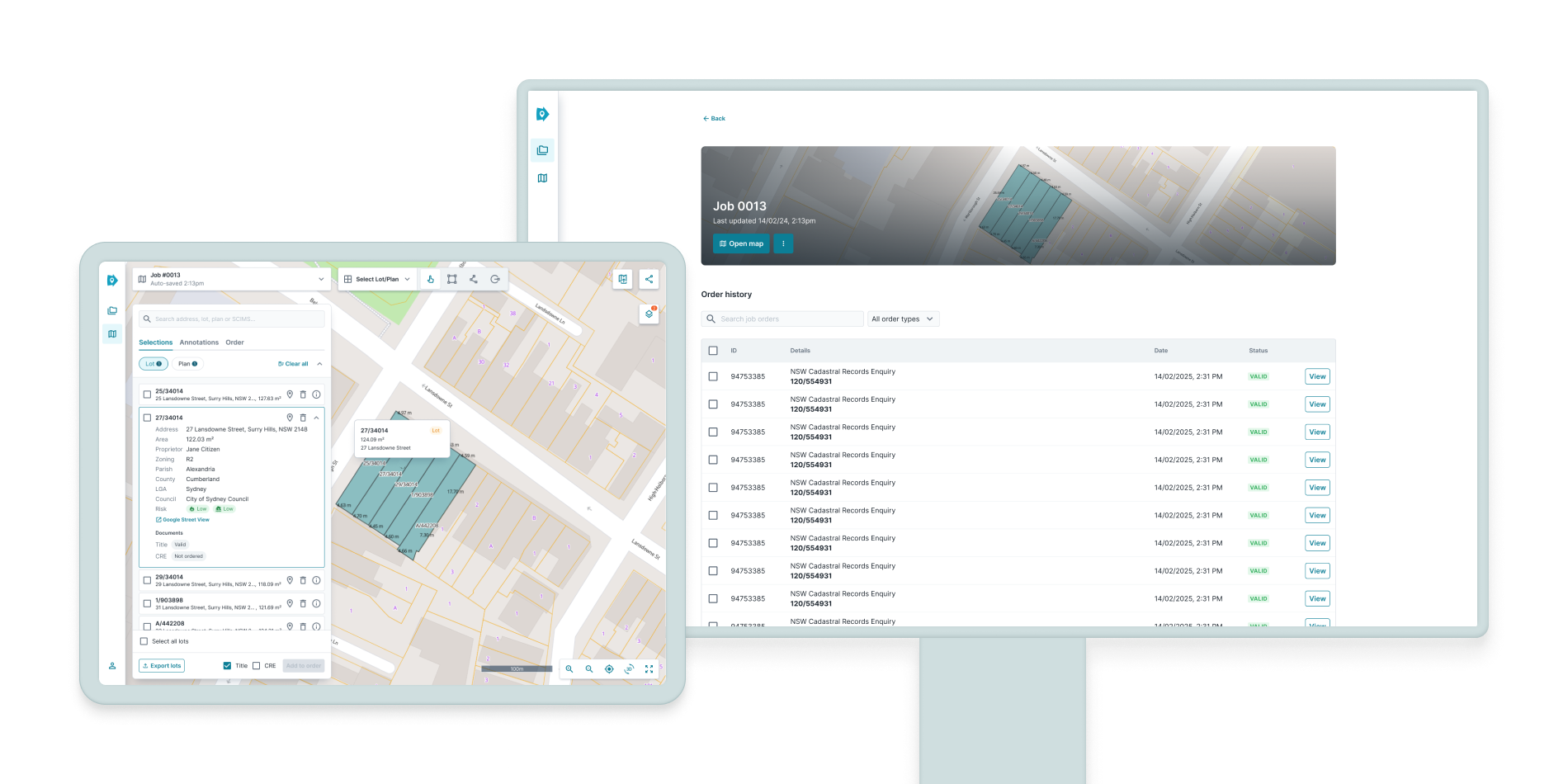The width and height of the screenshot is (1568, 784).
Task: Toggle the 3D view on the map
Action: (x=629, y=668)
